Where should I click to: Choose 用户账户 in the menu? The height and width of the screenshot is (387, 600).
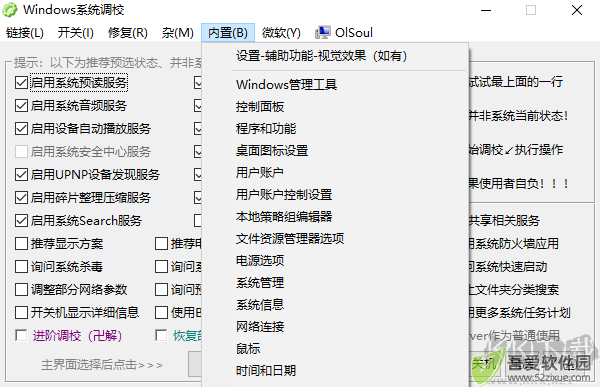[335, 173]
